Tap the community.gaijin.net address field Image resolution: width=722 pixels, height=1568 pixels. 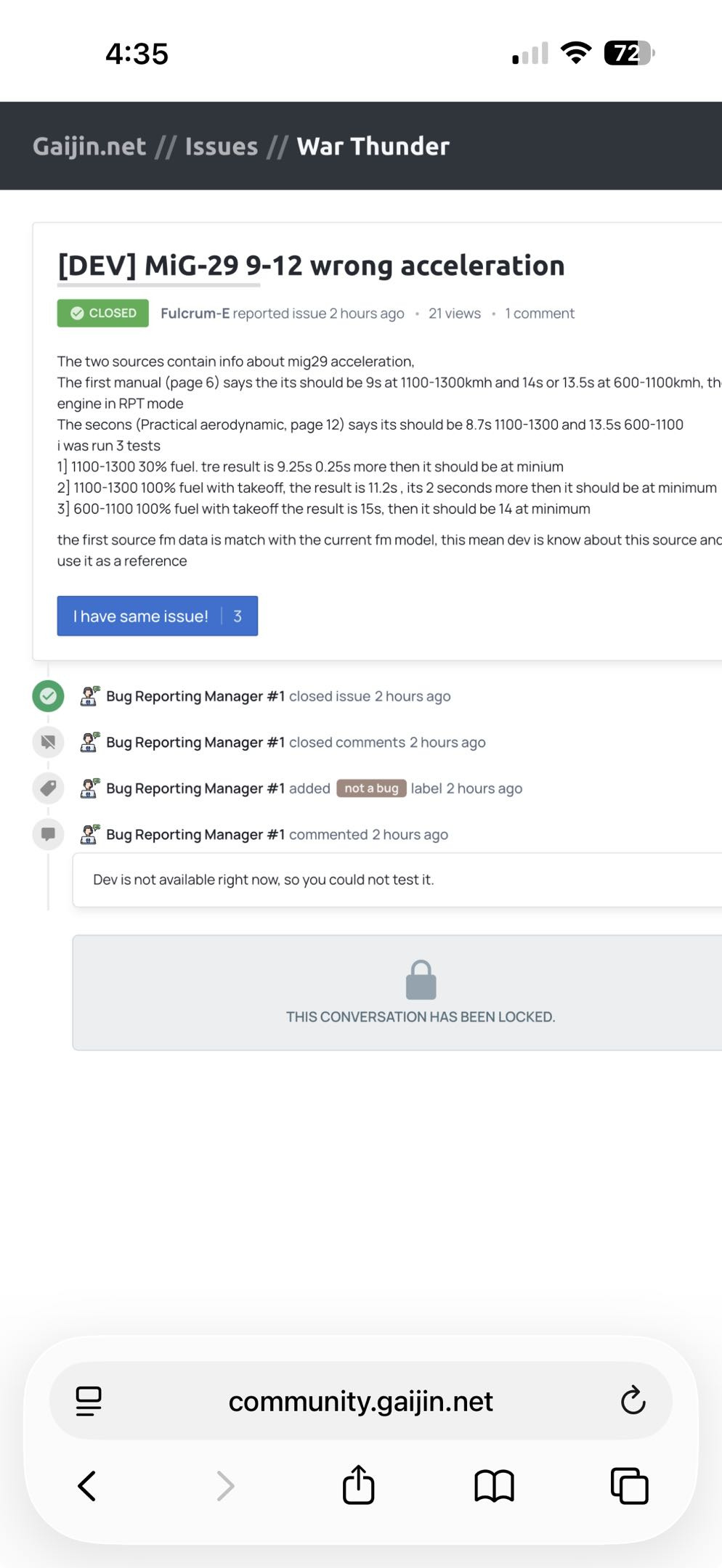click(x=360, y=1400)
